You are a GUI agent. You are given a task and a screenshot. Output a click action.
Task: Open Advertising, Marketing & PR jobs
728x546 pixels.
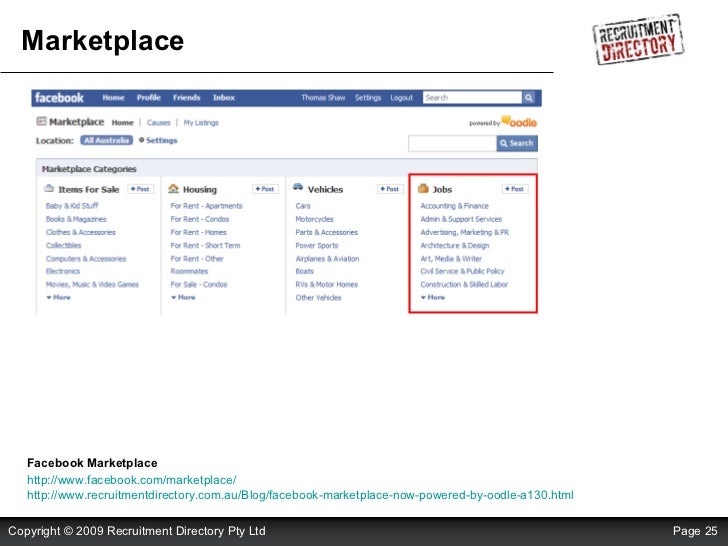[464, 232]
